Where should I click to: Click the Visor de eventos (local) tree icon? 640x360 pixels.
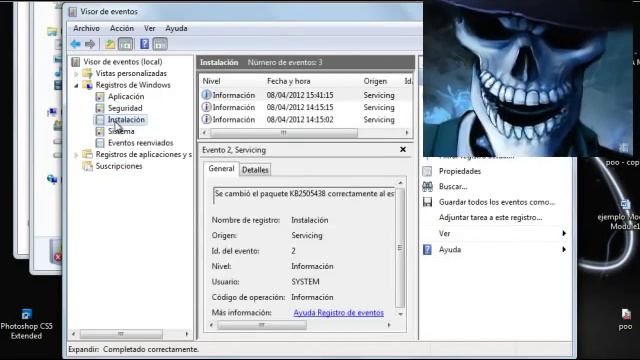coord(76,62)
